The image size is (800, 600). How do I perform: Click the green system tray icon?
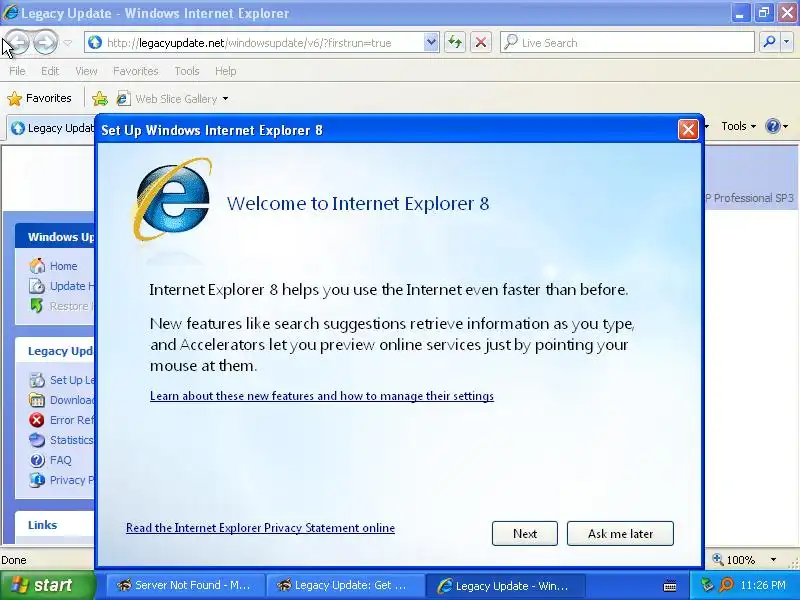coord(707,585)
